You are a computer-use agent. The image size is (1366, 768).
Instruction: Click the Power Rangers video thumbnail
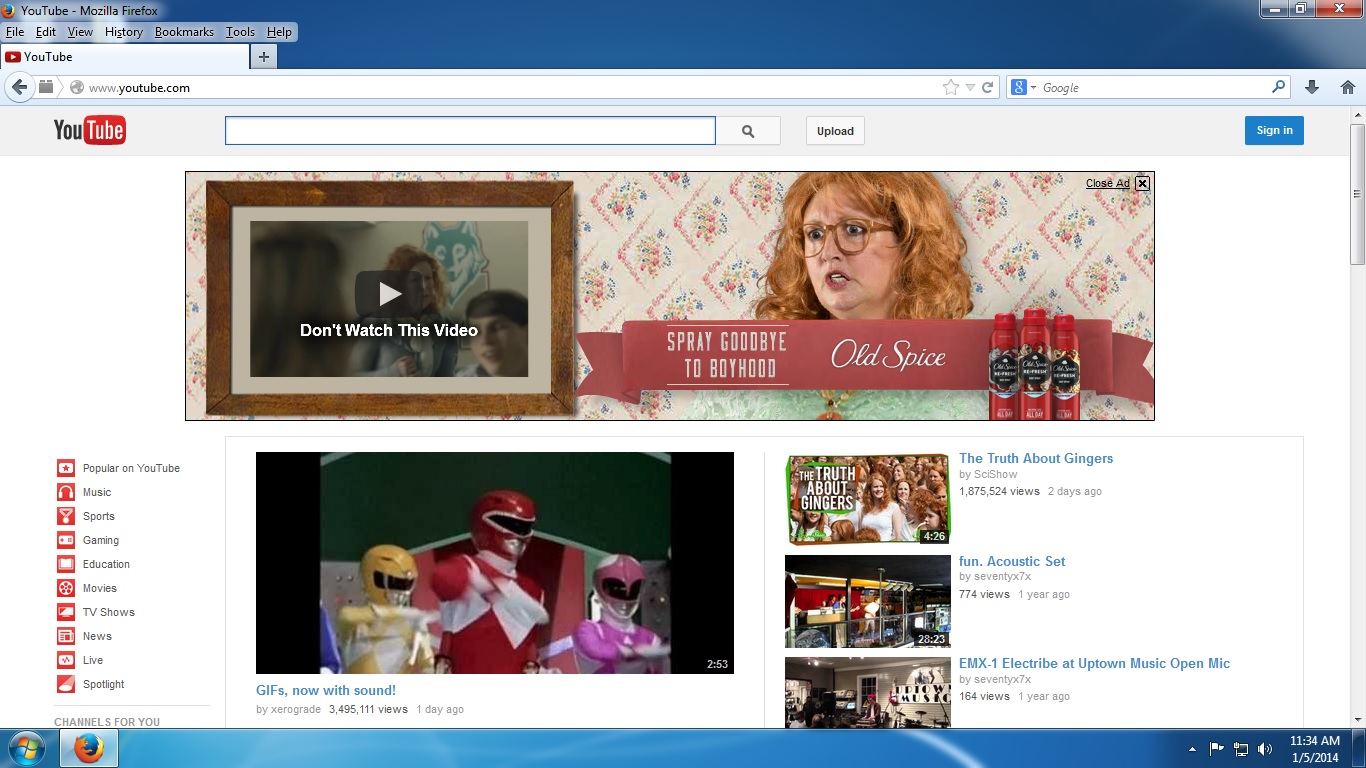coord(495,563)
